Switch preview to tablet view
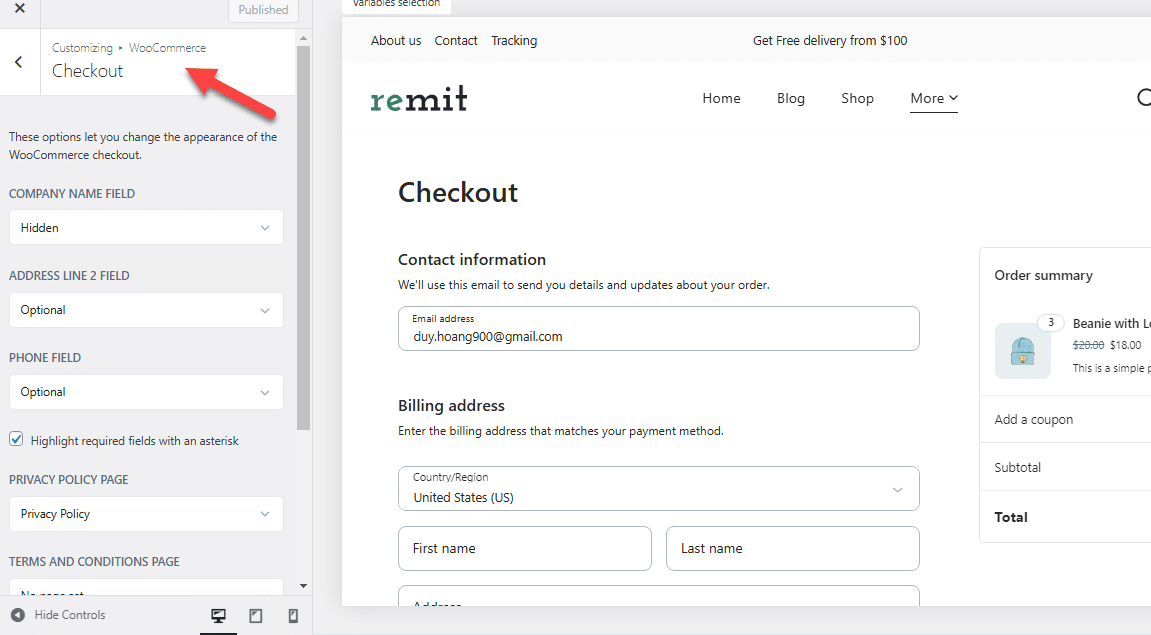 (x=256, y=615)
